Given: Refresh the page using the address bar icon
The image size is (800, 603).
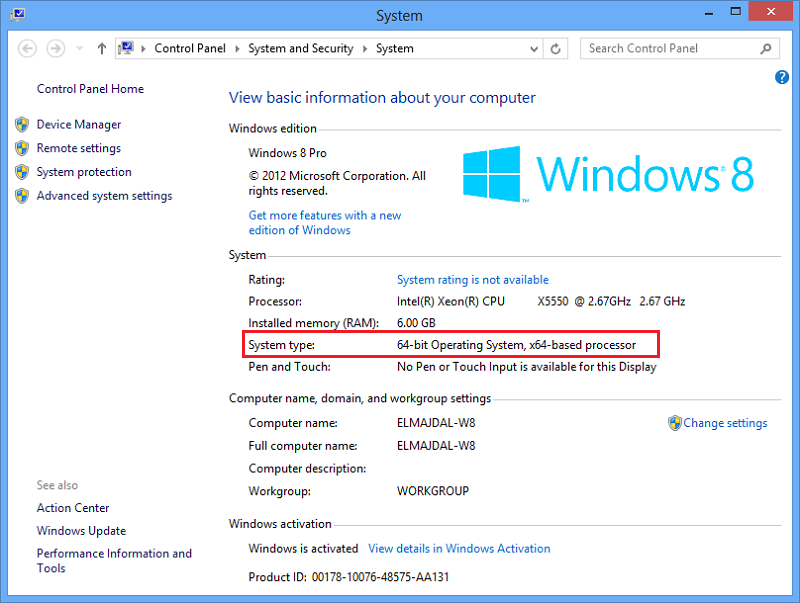Looking at the screenshot, I should coord(556,48).
